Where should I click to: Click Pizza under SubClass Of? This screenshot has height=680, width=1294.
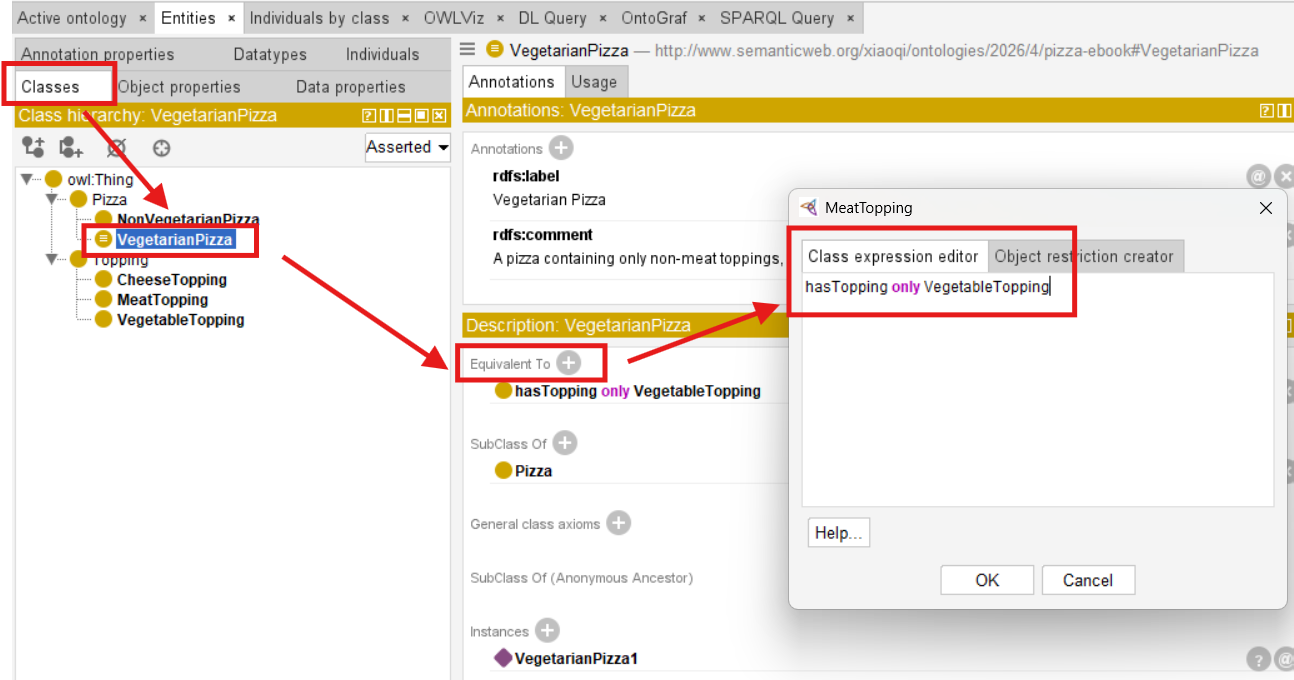tap(533, 471)
